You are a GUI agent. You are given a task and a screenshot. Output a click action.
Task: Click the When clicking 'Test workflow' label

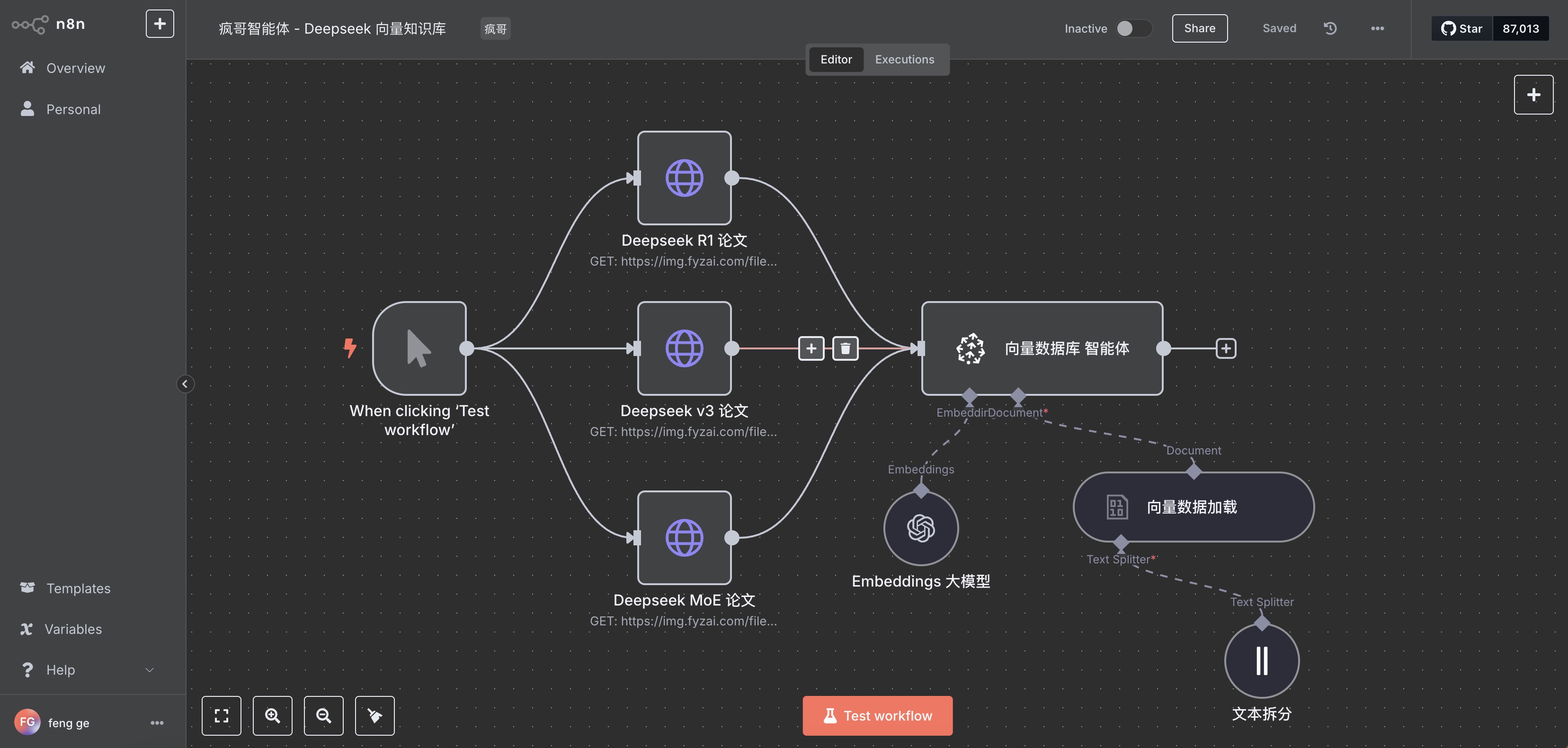coord(419,420)
